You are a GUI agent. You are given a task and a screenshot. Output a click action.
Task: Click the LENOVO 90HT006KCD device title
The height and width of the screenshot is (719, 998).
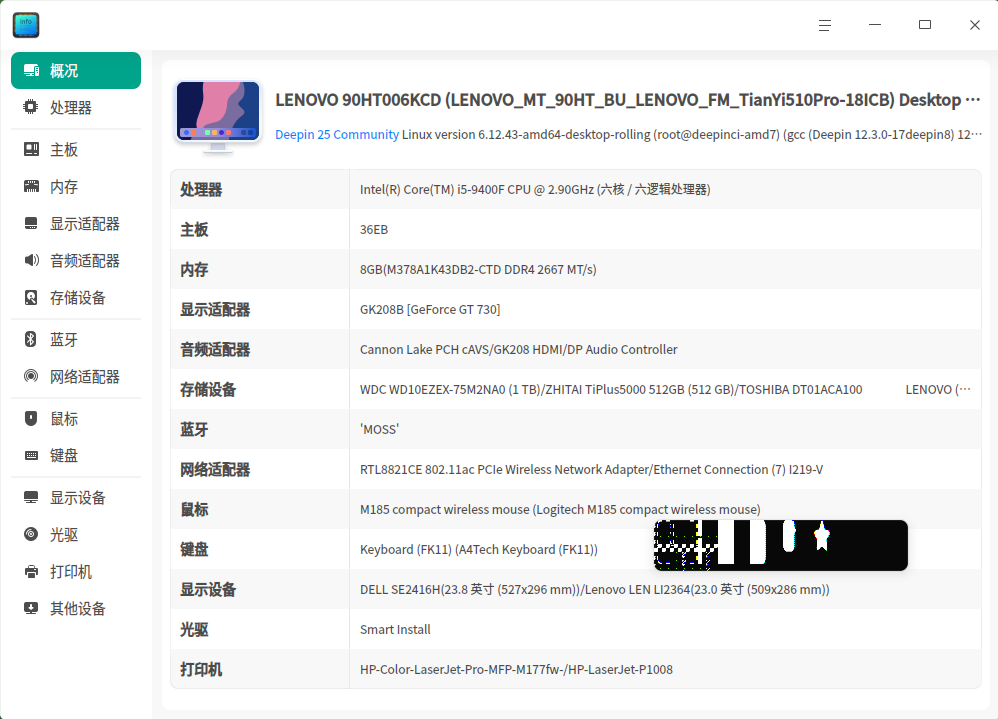click(x=627, y=101)
